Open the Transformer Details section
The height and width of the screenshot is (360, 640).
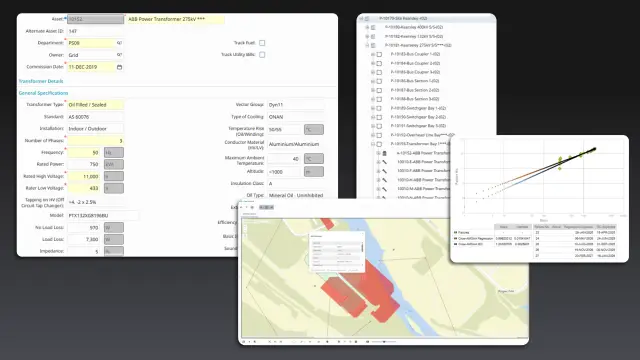click(x=41, y=81)
